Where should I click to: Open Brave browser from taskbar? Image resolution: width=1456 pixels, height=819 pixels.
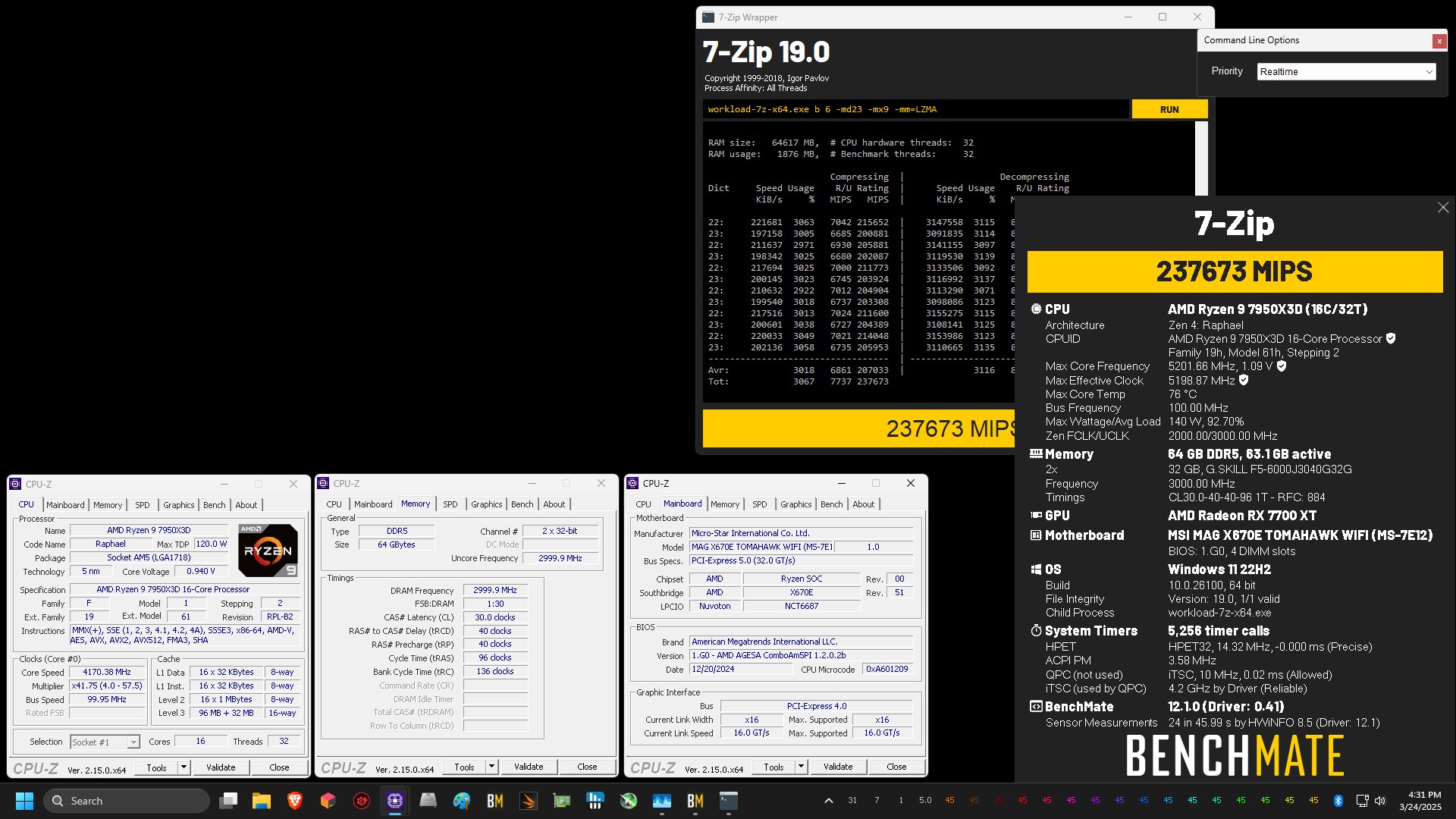(x=295, y=801)
